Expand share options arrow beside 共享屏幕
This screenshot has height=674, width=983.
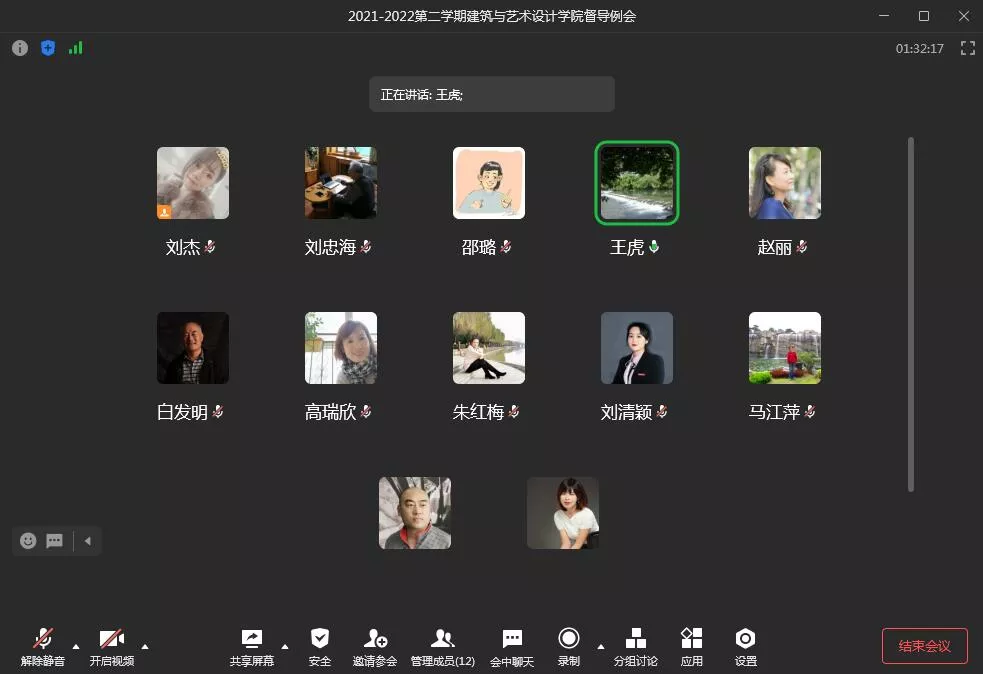(x=285, y=646)
